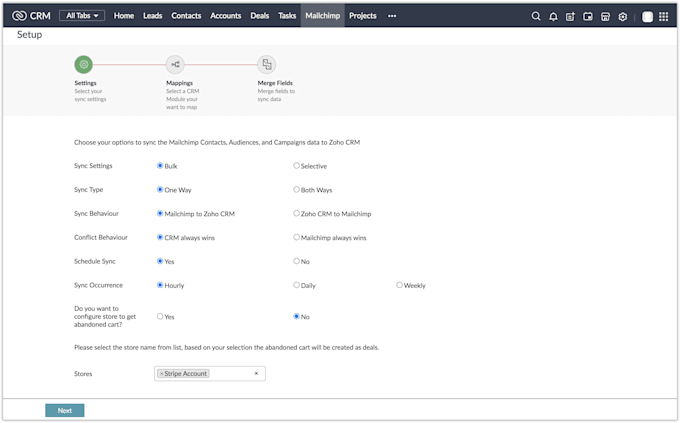Open the wallet-like icon beside the calendar icon
680x423 pixels.
[588, 16]
